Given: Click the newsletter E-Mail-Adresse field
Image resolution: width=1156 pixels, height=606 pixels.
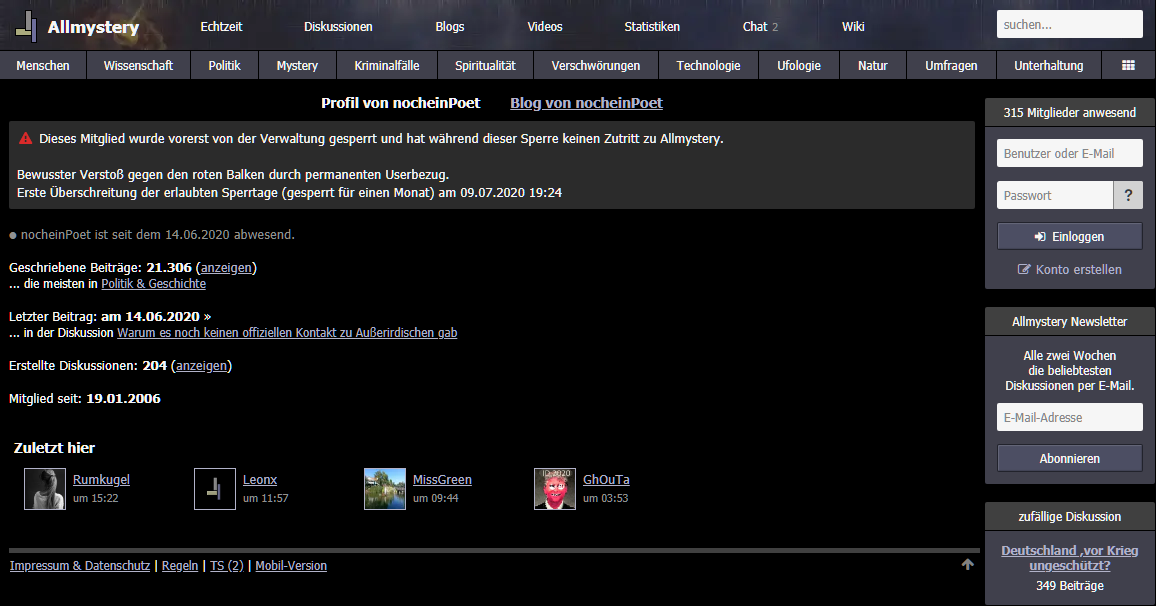Looking at the screenshot, I should point(1069,418).
